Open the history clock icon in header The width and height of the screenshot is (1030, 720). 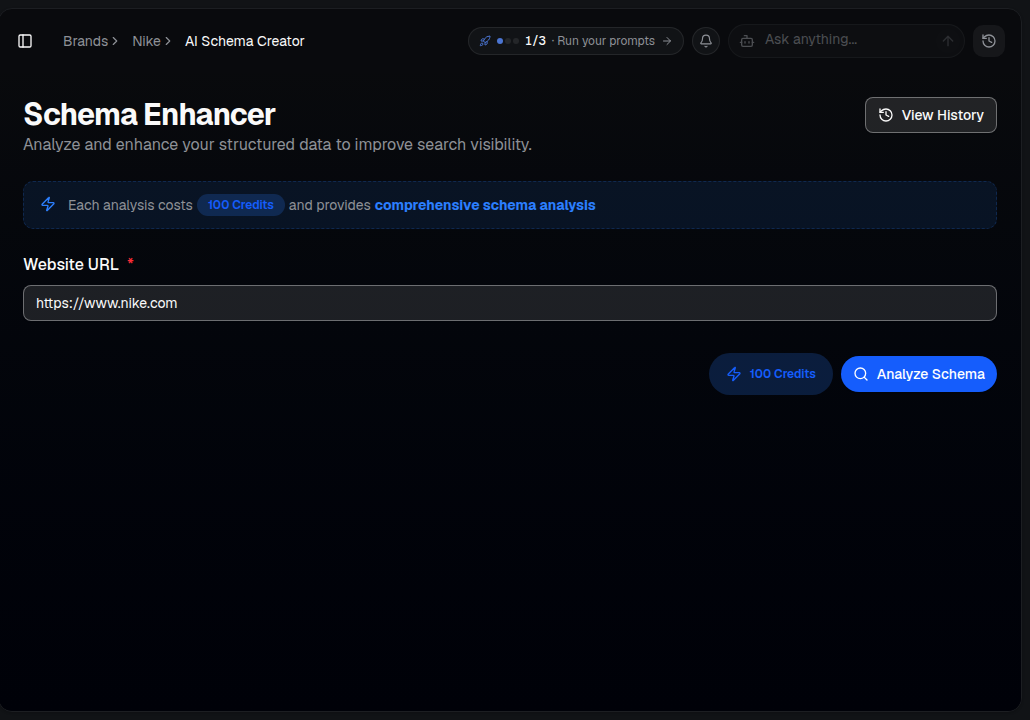pyautogui.click(x=989, y=41)
